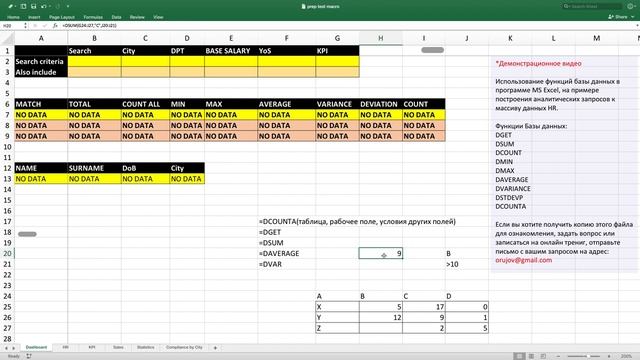This screenshot has height=360, width=640.
Task: Expand the Share dropdown arrow
Action: (x=633, y=17)
